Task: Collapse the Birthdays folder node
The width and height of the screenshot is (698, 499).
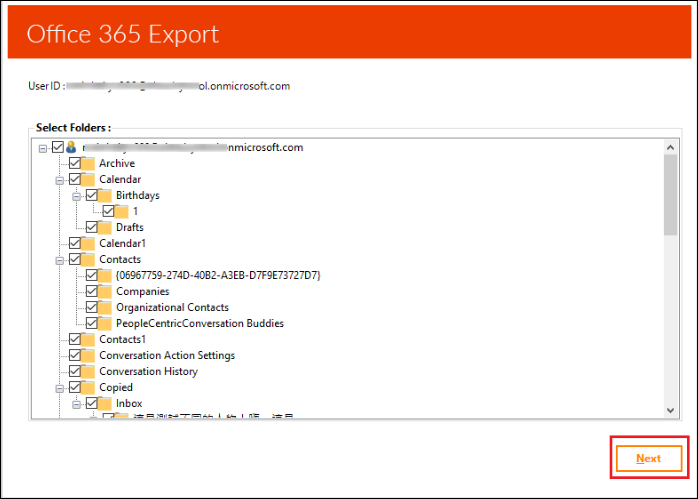Action: [x=77, y=197]
